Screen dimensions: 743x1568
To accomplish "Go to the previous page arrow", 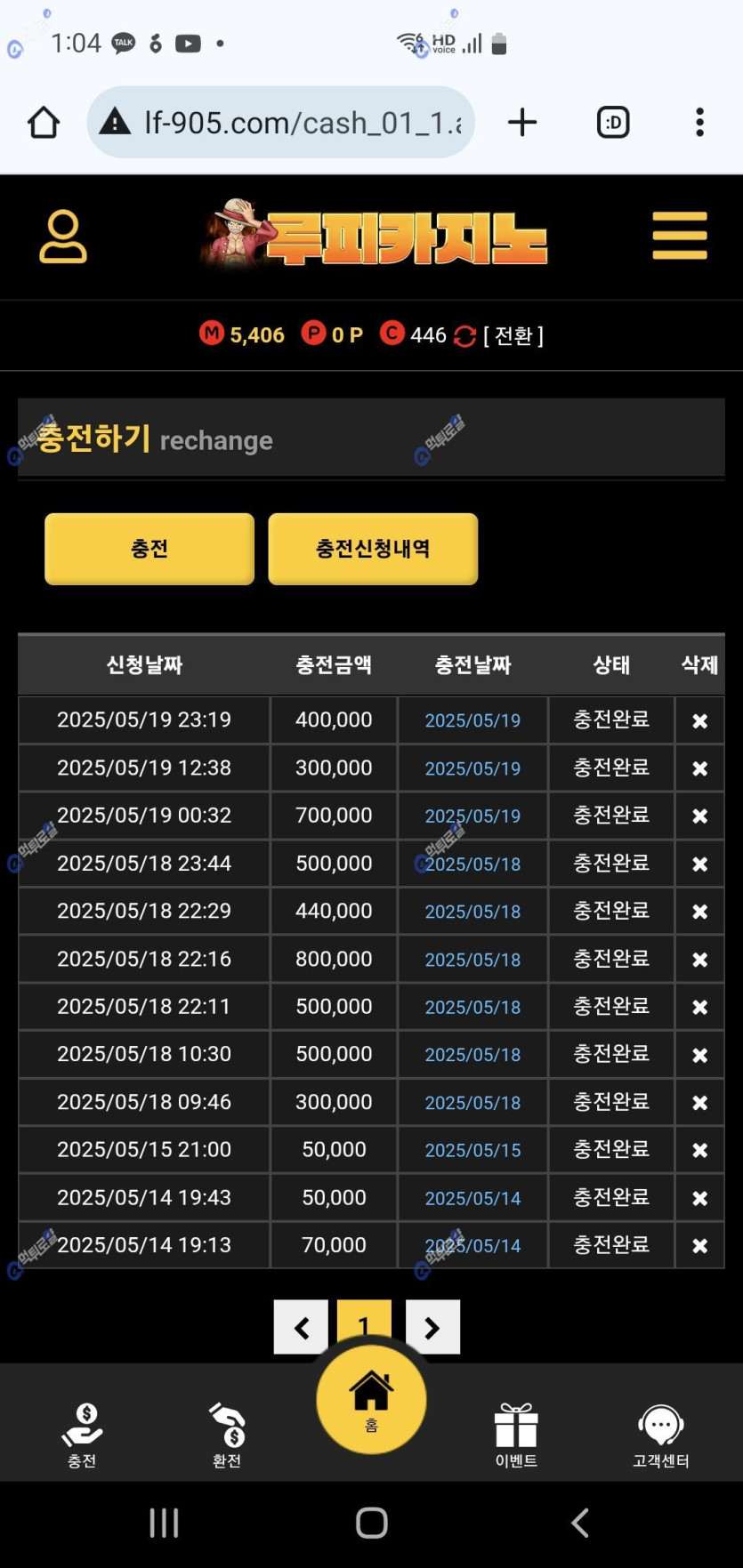I will point(301,1328).
